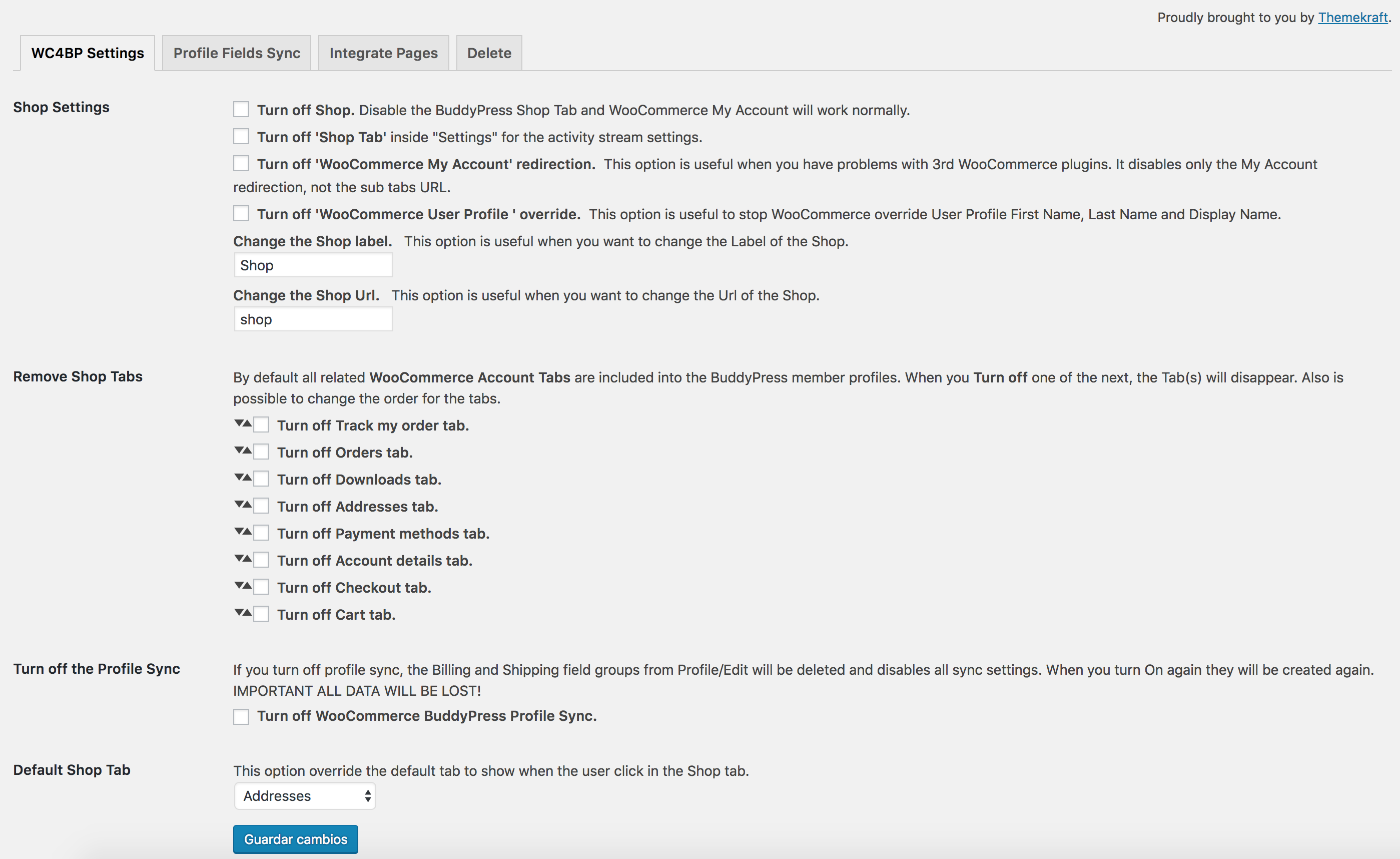
Task: Click the move-up arrow for Cart tab
Action: coord(247,612)
